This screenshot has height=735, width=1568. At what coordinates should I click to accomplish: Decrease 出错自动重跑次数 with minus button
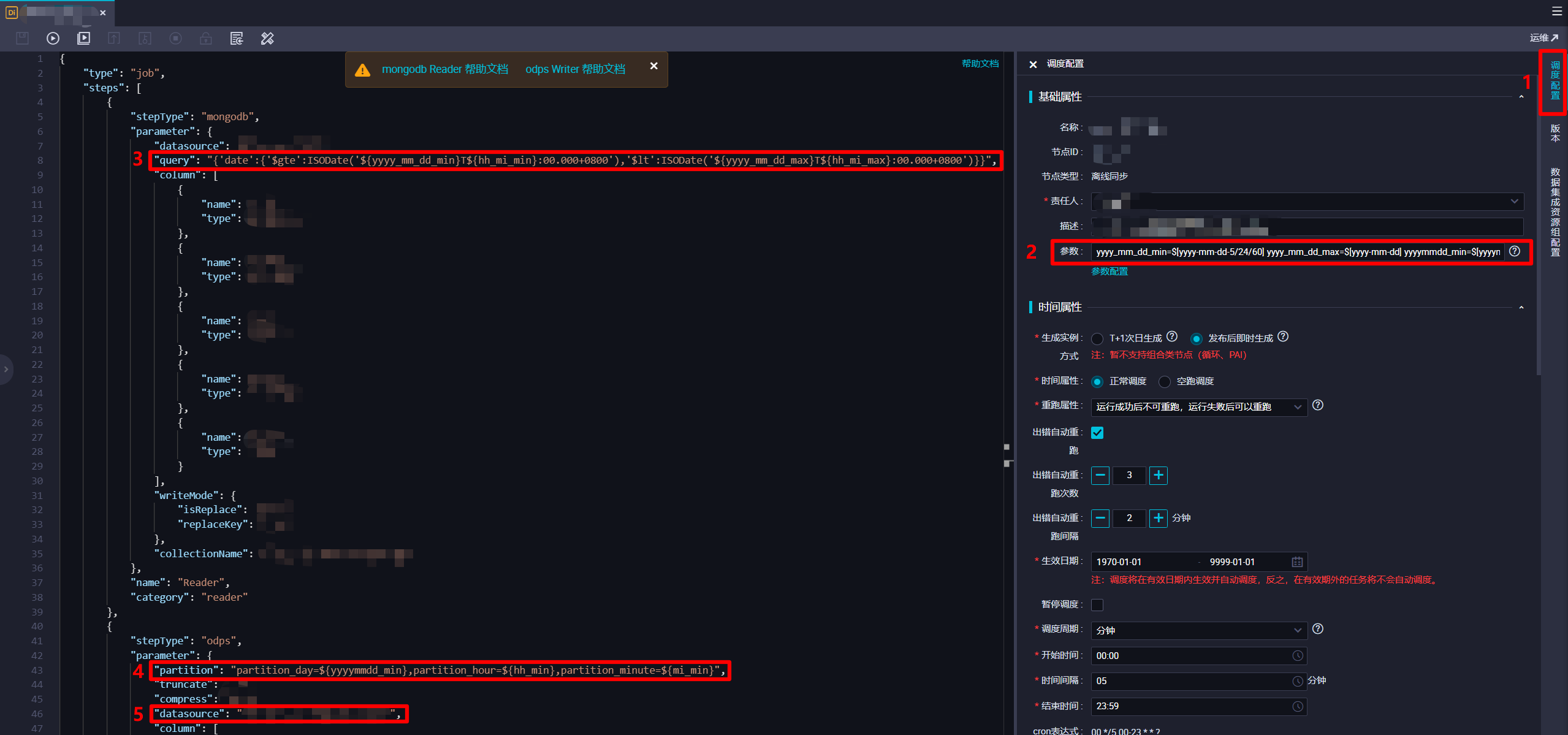pyautogui.click(x=1100, y=475)
